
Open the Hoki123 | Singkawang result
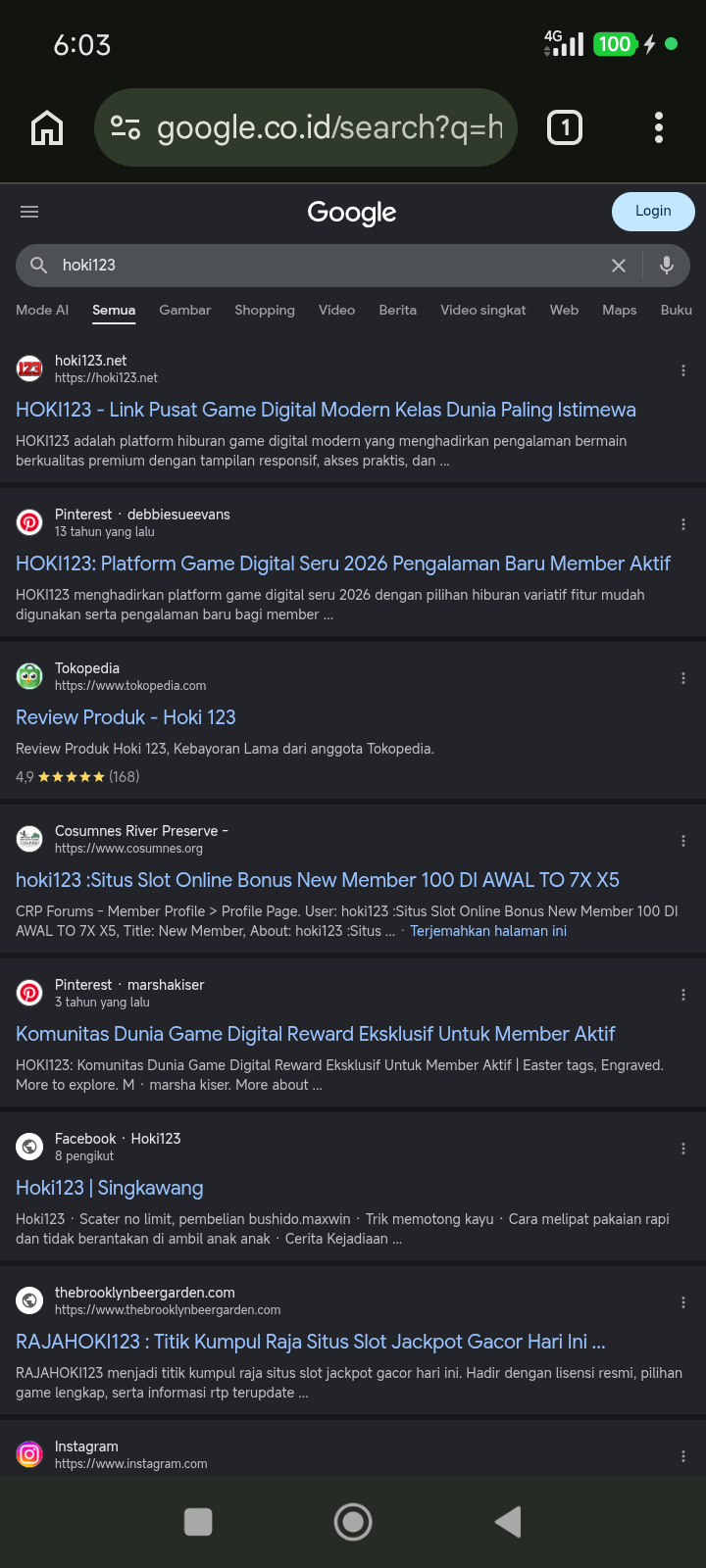[110, 1188]
